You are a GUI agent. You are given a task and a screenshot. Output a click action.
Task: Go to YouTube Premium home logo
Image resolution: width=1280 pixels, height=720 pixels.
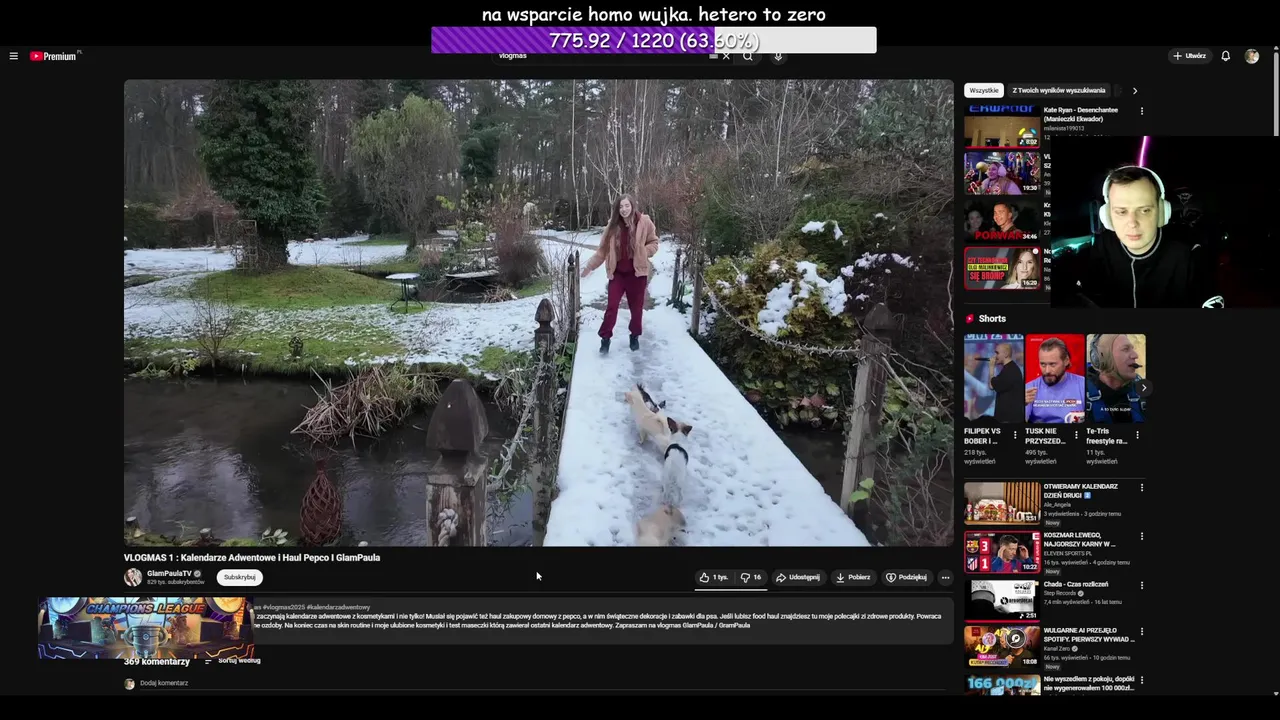(54, 56)
